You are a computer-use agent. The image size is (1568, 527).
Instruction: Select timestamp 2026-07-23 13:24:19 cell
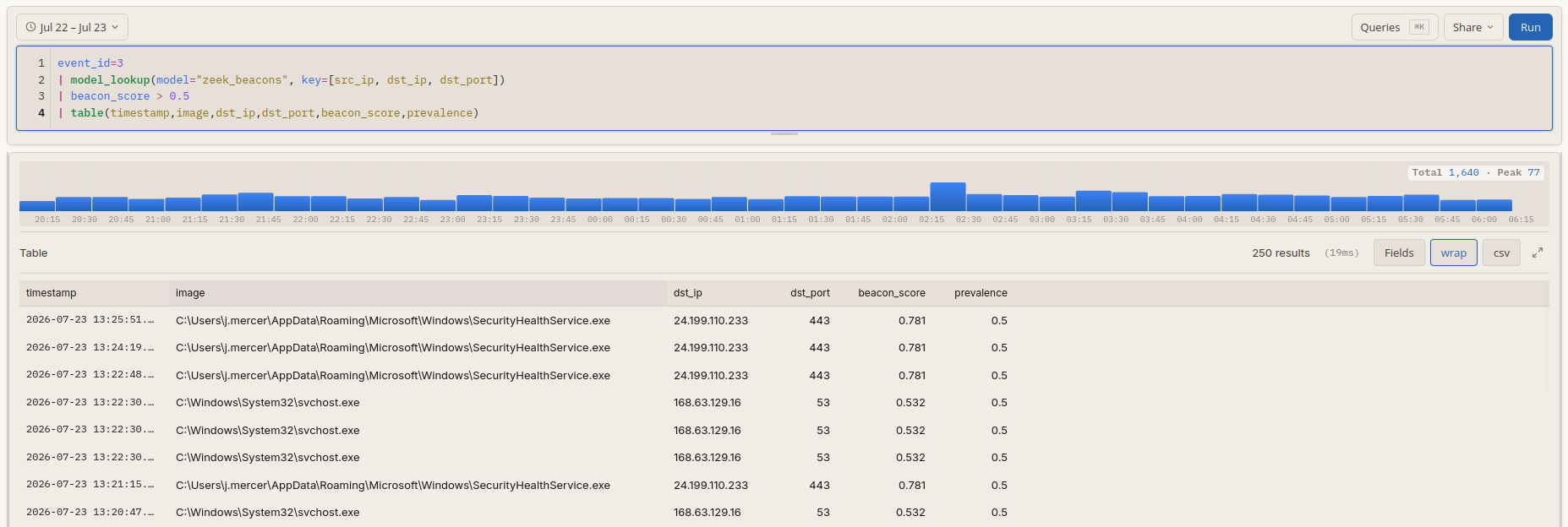pyautogui.click(x=90, y=347)
